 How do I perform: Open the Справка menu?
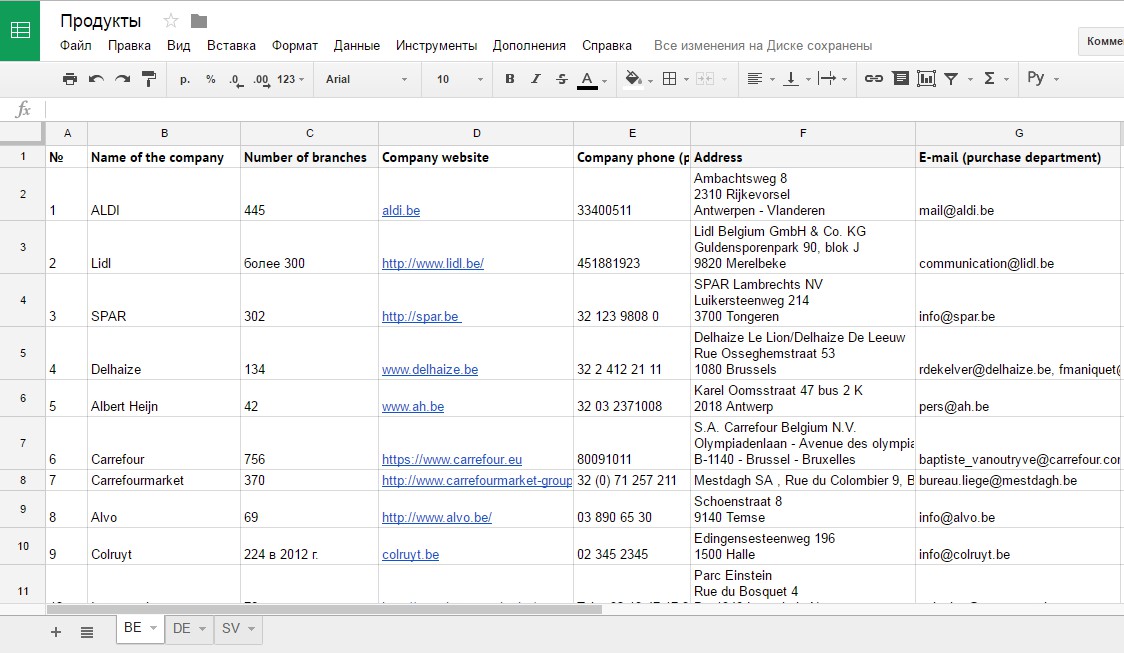pos(606,45)
